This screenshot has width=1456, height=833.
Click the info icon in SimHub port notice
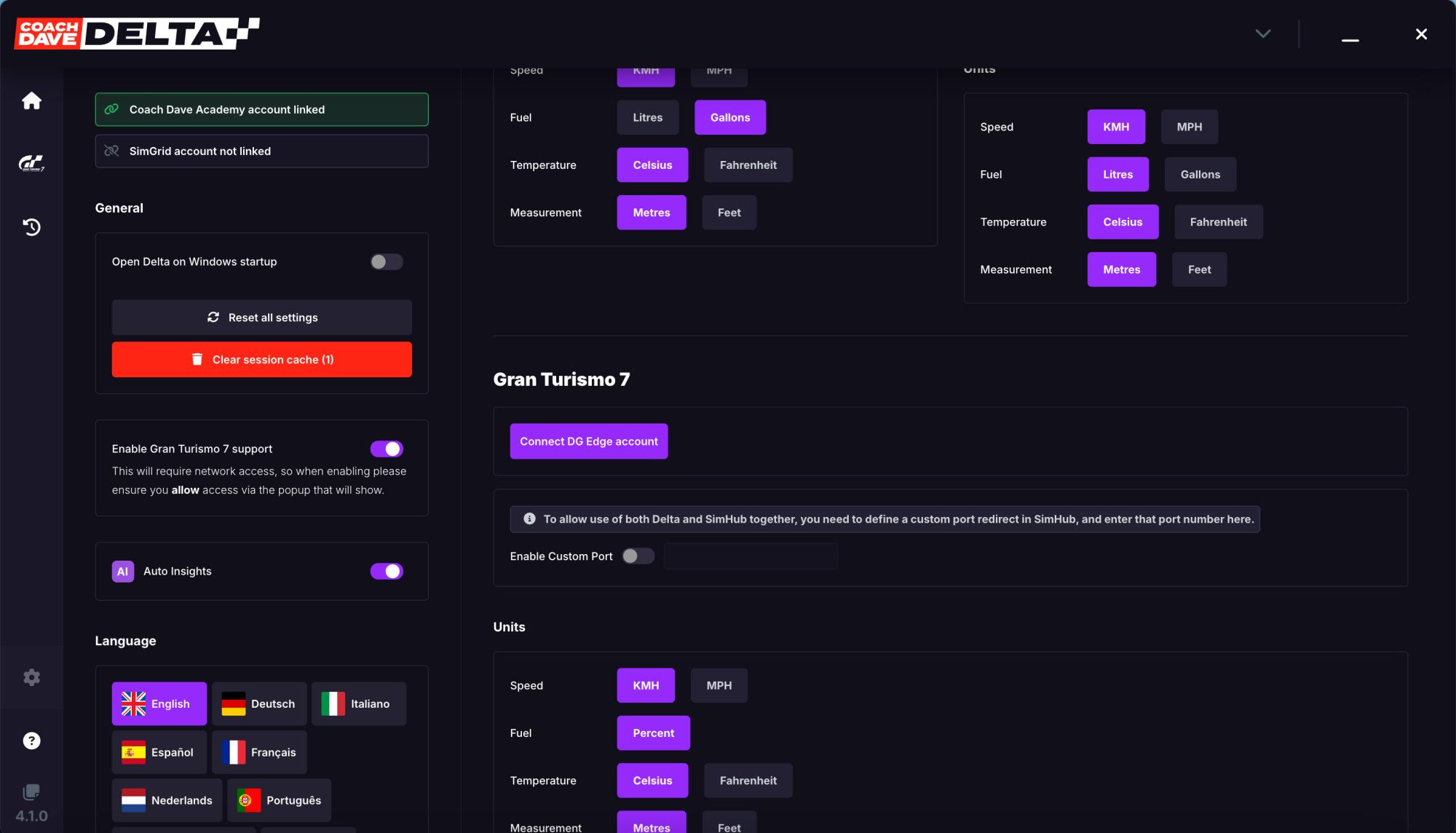[529, 519]
